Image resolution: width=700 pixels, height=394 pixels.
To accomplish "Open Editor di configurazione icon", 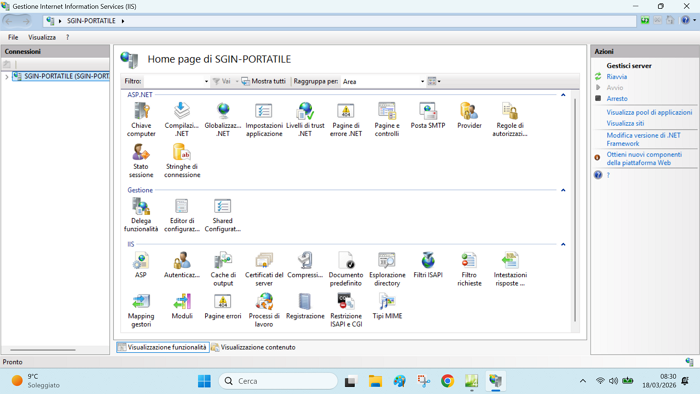I will pos(182,215).
